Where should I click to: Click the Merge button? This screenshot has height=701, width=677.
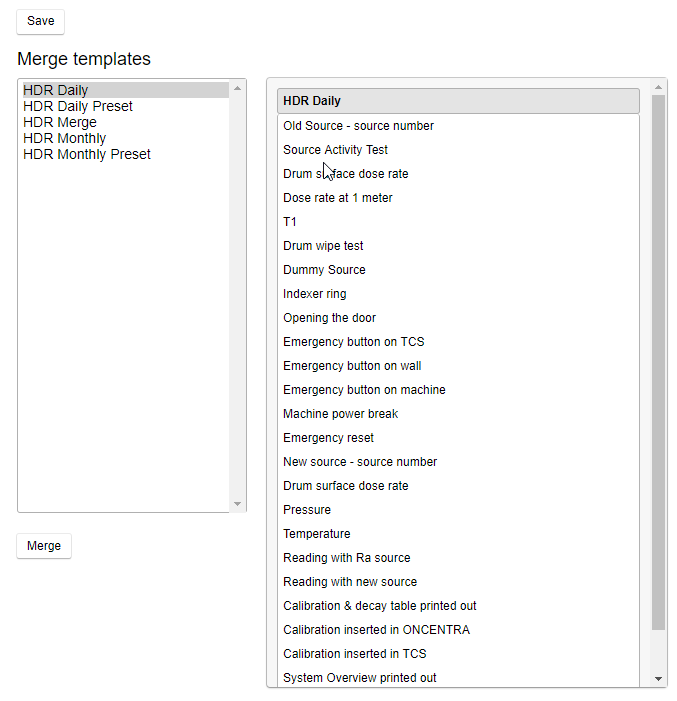click(44, 545)
